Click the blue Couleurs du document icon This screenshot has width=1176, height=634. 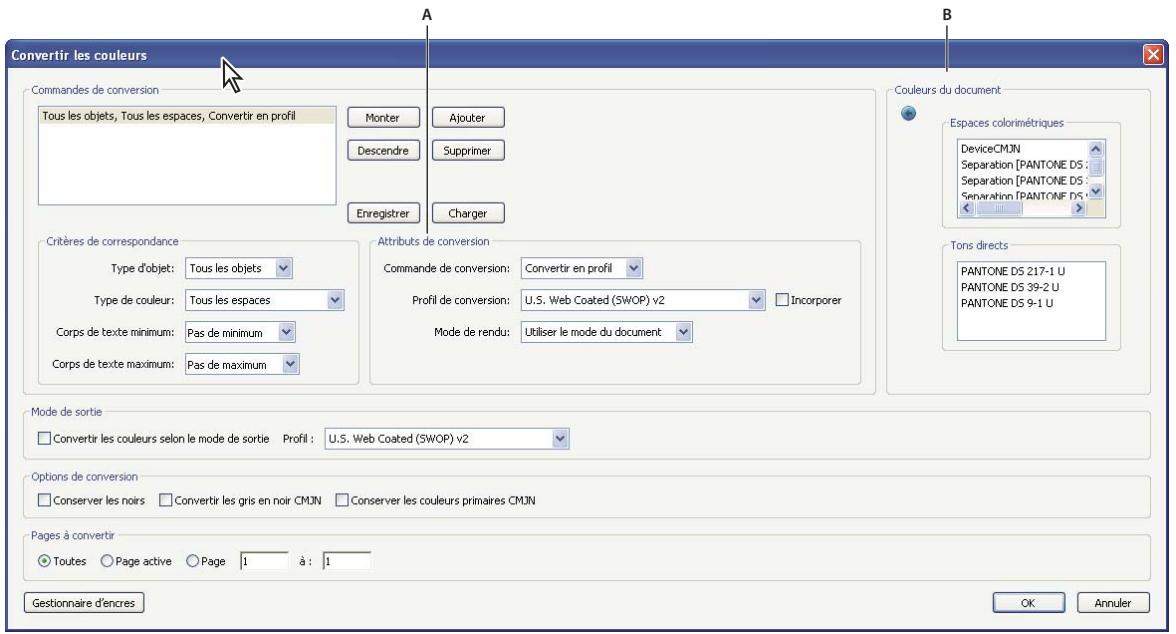click(x=908, y=114)
